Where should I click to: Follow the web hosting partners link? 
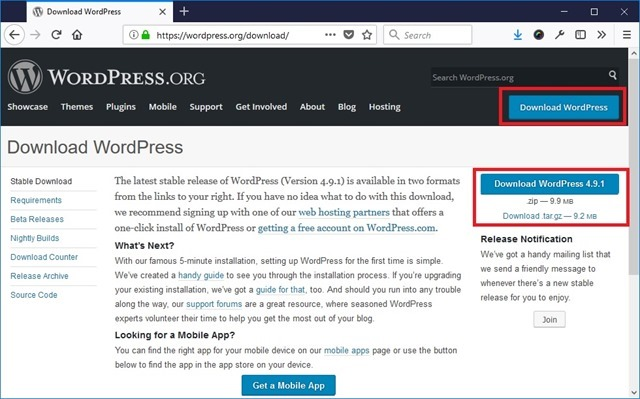344,213
